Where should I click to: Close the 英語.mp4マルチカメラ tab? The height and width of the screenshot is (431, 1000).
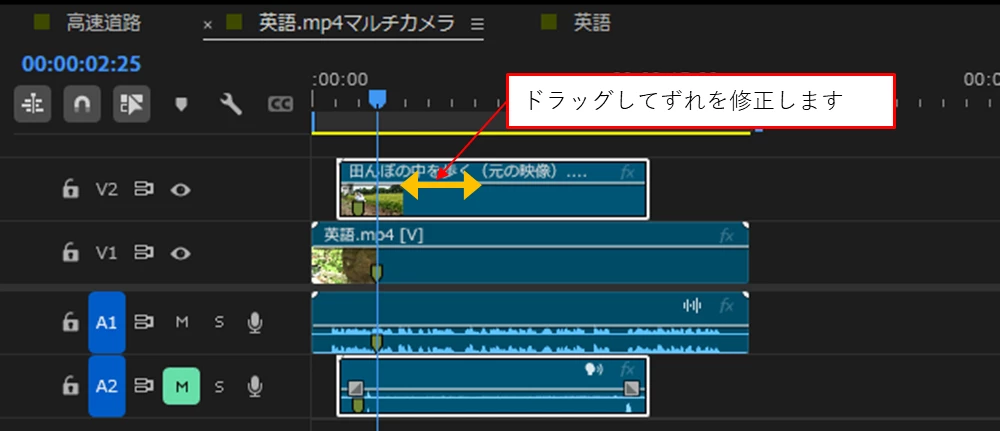pos(207,24)
